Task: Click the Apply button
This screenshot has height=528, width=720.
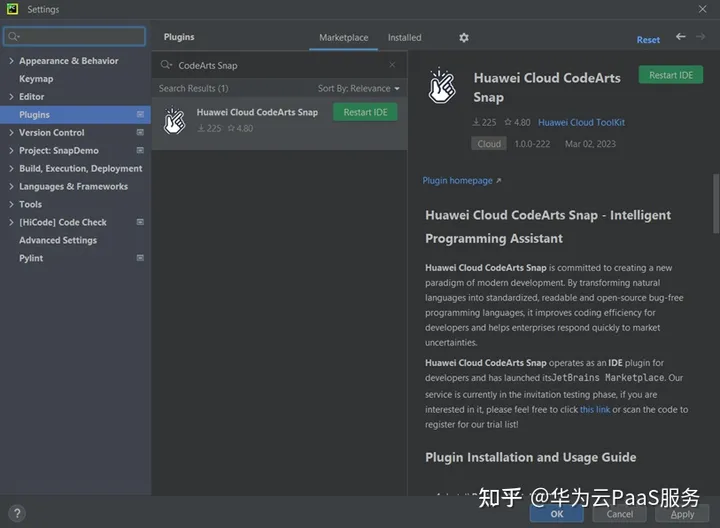Action: click(x=682, y=514)
